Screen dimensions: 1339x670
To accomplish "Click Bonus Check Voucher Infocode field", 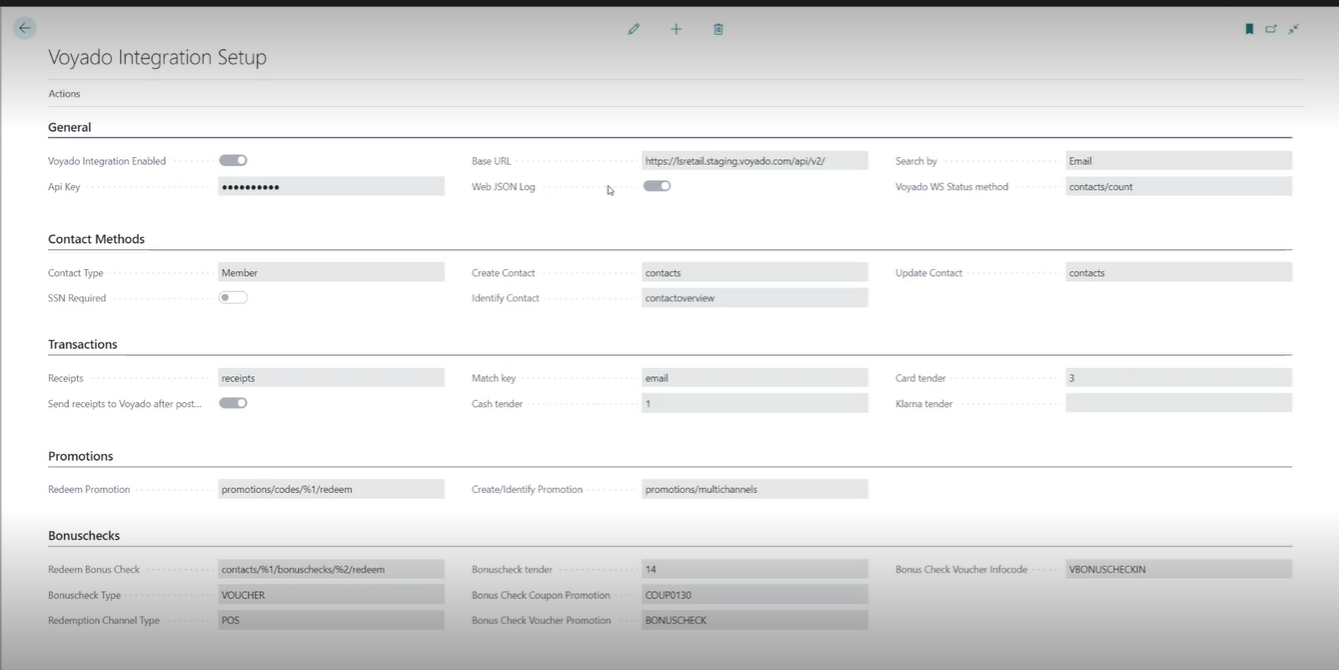I will click(1179, 570).
